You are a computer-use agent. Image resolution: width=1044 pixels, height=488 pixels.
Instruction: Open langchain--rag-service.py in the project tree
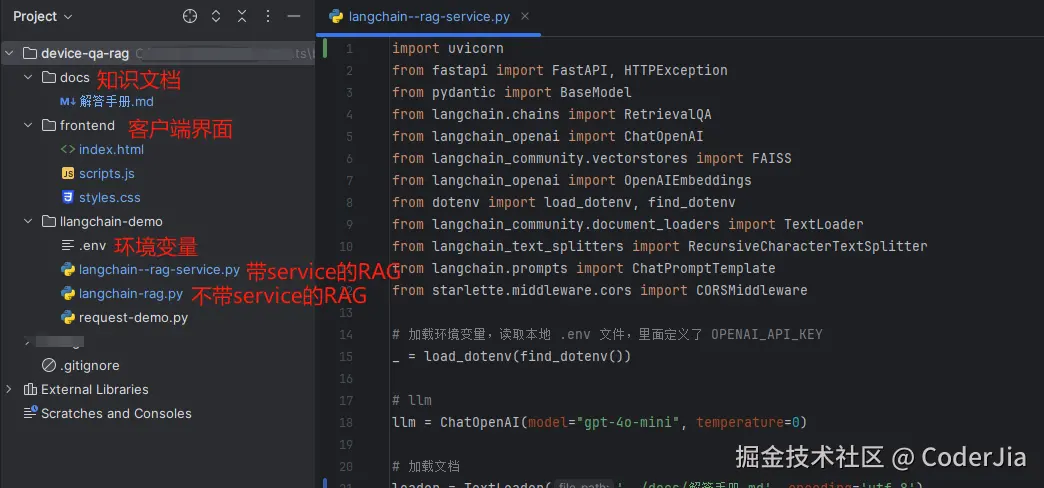(159, 270)
